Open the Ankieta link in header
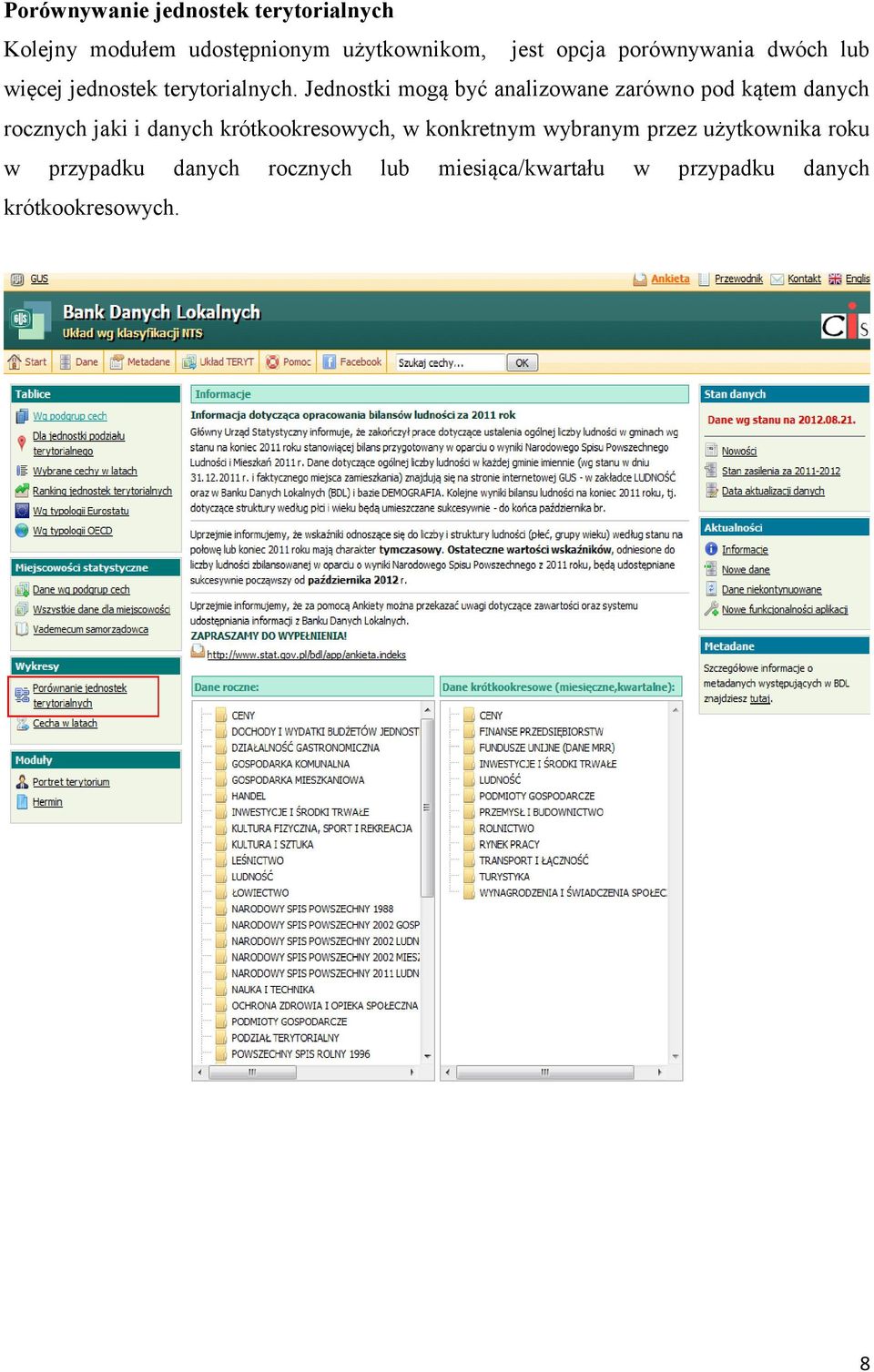874x1372 pixels. coord(670,279)
